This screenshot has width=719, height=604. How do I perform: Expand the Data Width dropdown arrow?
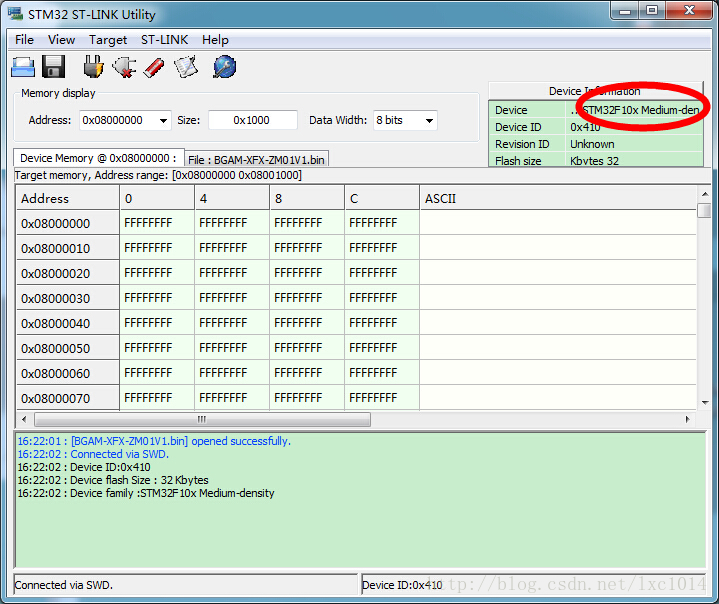tap(429, 121)
